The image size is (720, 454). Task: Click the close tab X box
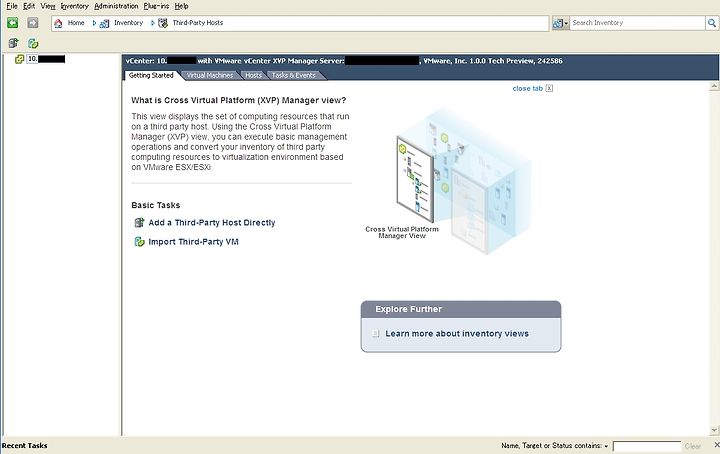(x=549, y=88)
